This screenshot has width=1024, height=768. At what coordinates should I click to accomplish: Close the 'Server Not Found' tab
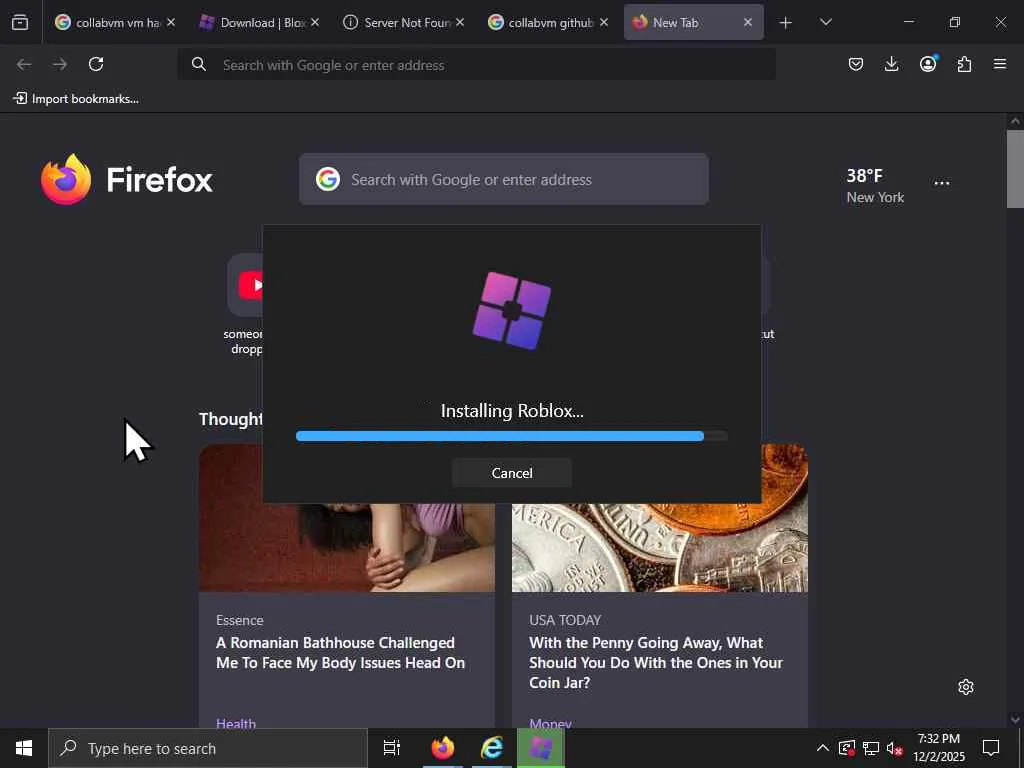(x=460, y=22)
